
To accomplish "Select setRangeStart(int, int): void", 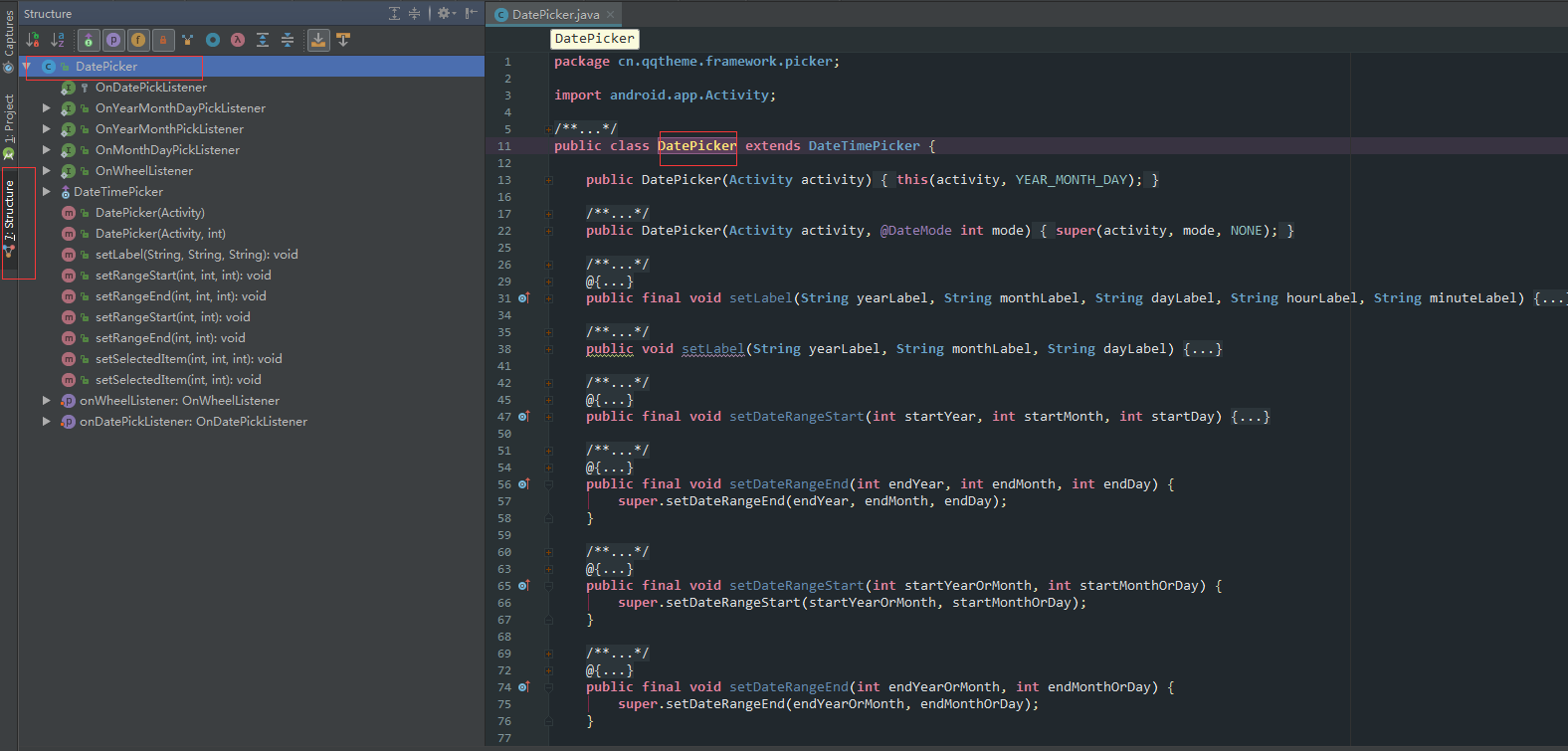I will (x=173, y=317).
